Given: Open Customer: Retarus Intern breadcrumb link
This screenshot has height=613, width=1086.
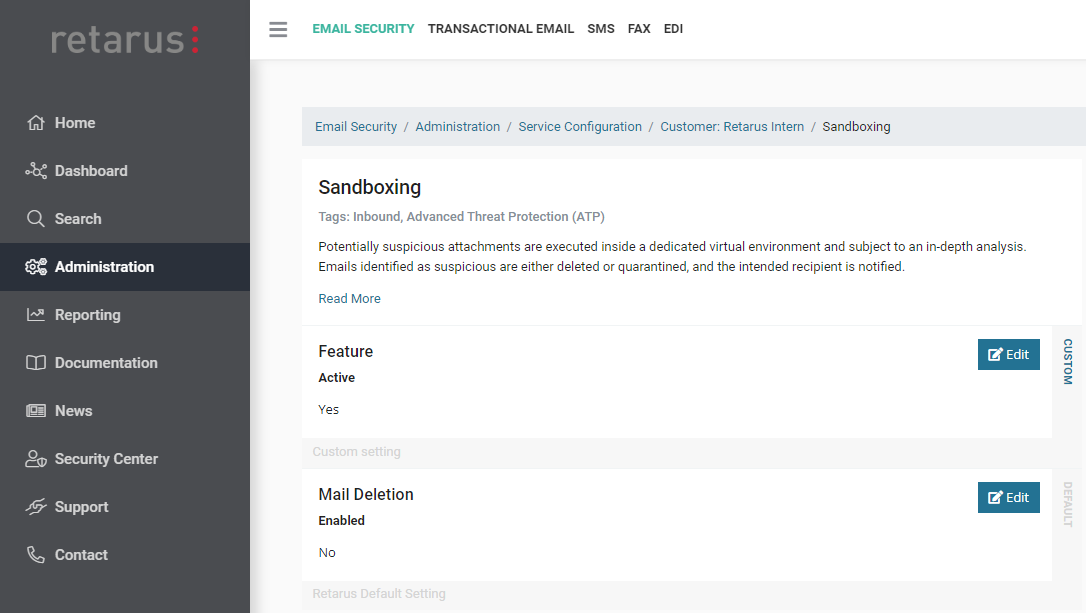Looking at the screenshot, I should pyautogui.click(x=732, y=127).
